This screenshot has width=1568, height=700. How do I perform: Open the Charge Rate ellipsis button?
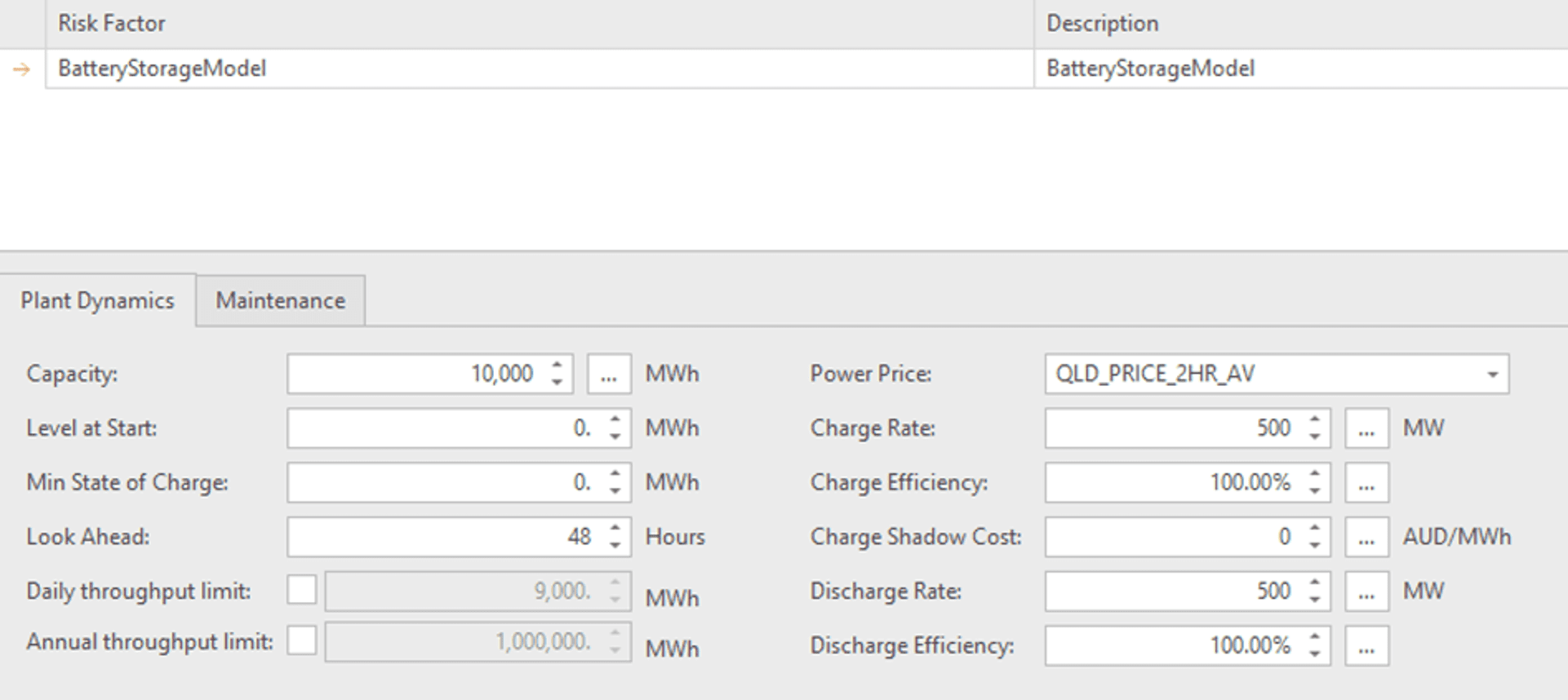tap(1367, 428)
